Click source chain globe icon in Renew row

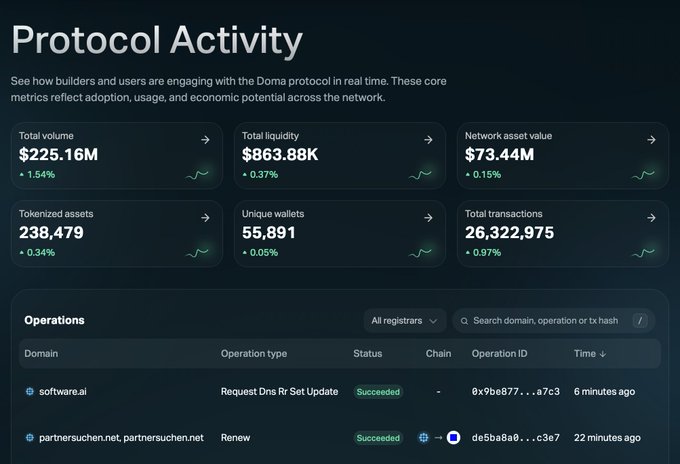423,438
